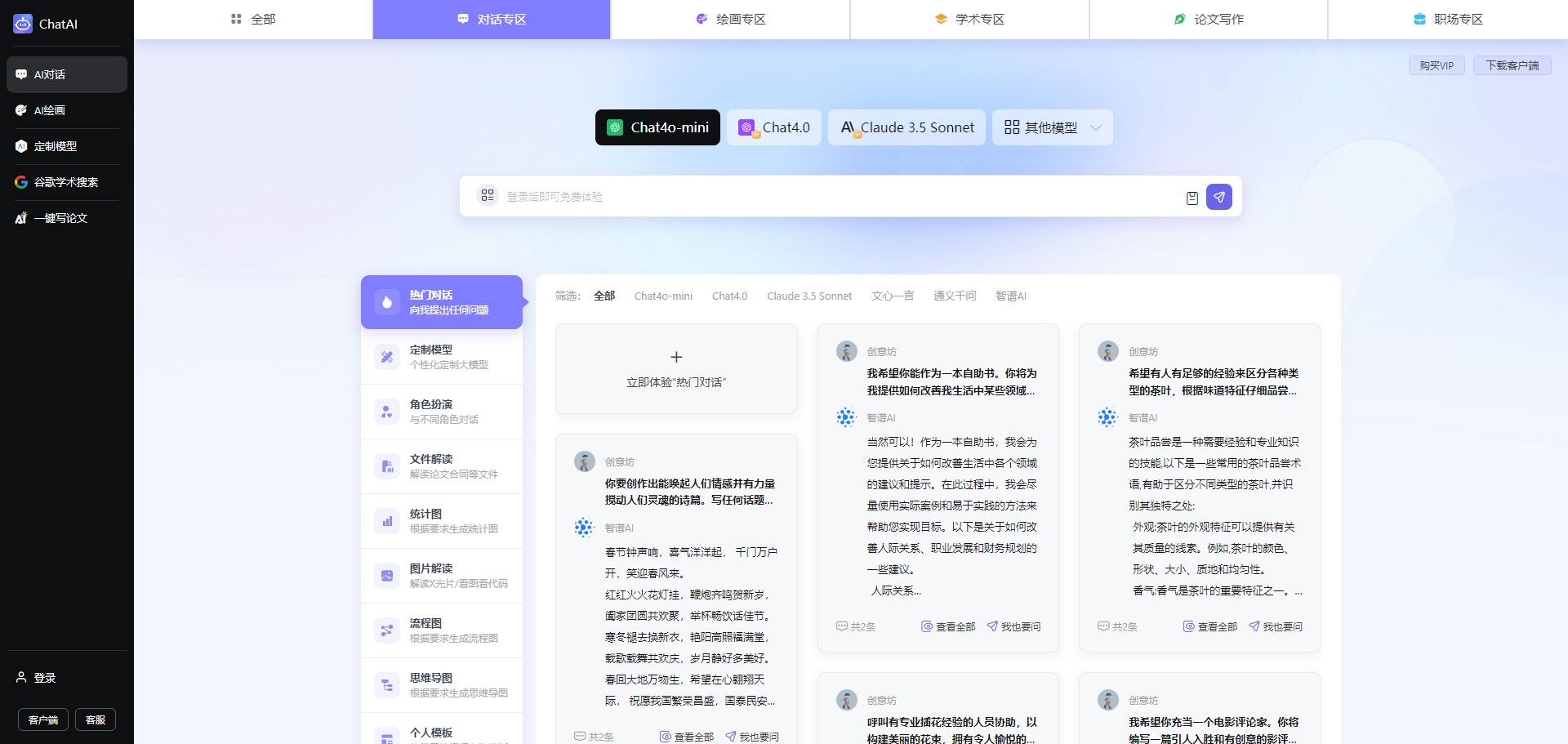Select the 热门对话 category

point(442,302)
